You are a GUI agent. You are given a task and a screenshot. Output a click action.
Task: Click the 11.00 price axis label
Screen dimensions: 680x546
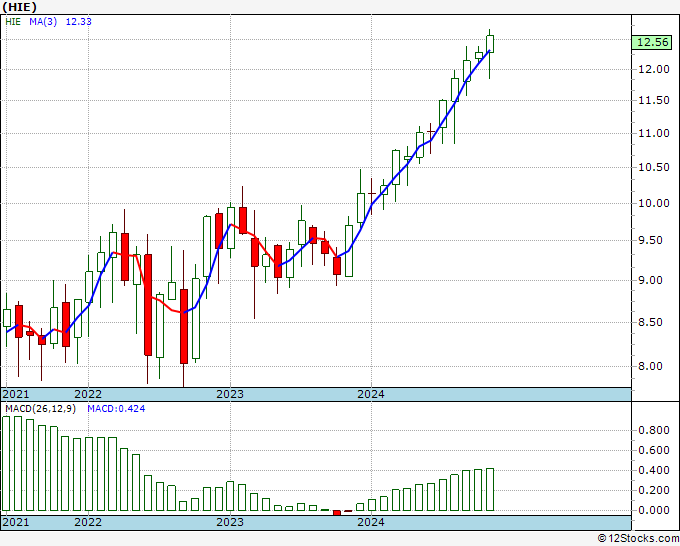pos(654,133)
